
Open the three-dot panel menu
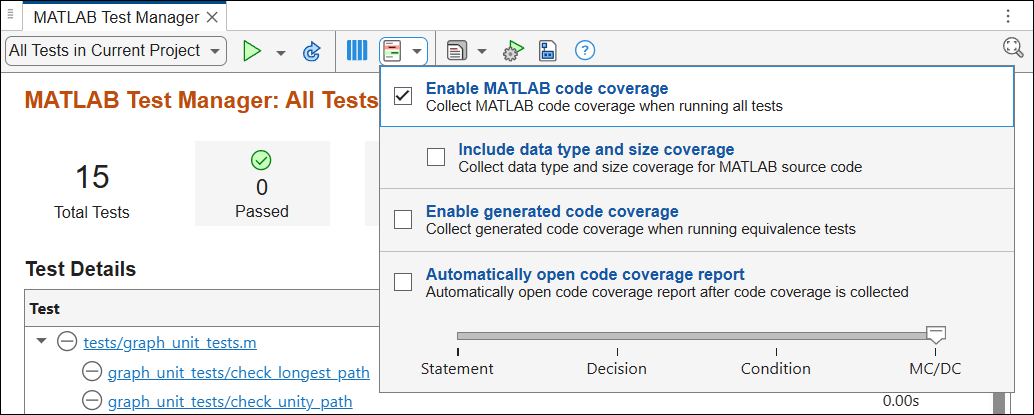(x=1008, y=16)
